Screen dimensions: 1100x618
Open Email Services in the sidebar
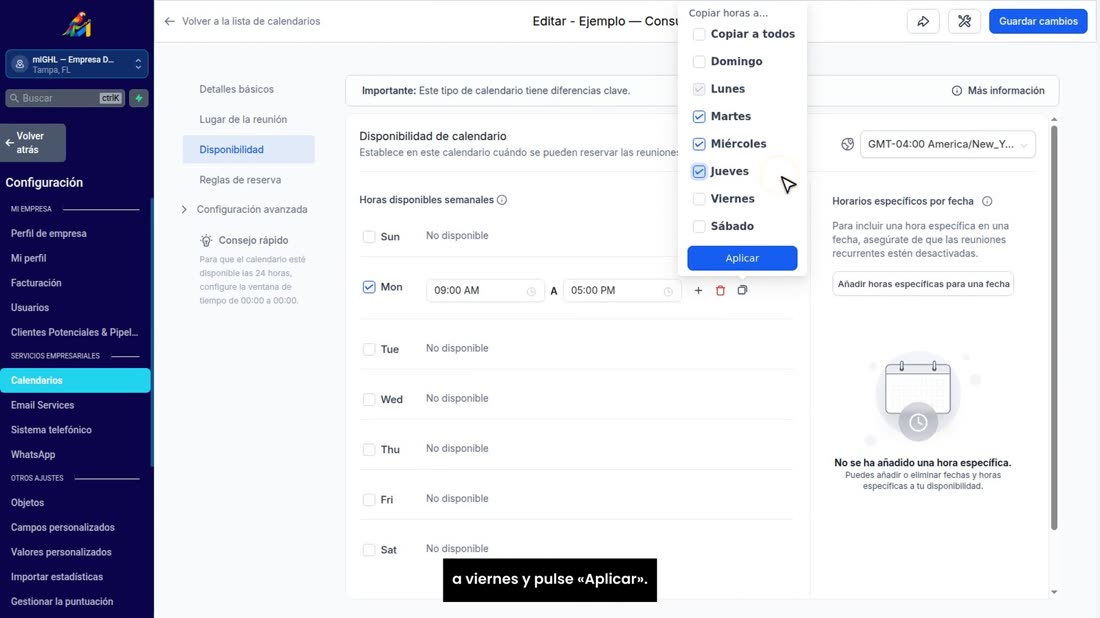pos(42,405)
